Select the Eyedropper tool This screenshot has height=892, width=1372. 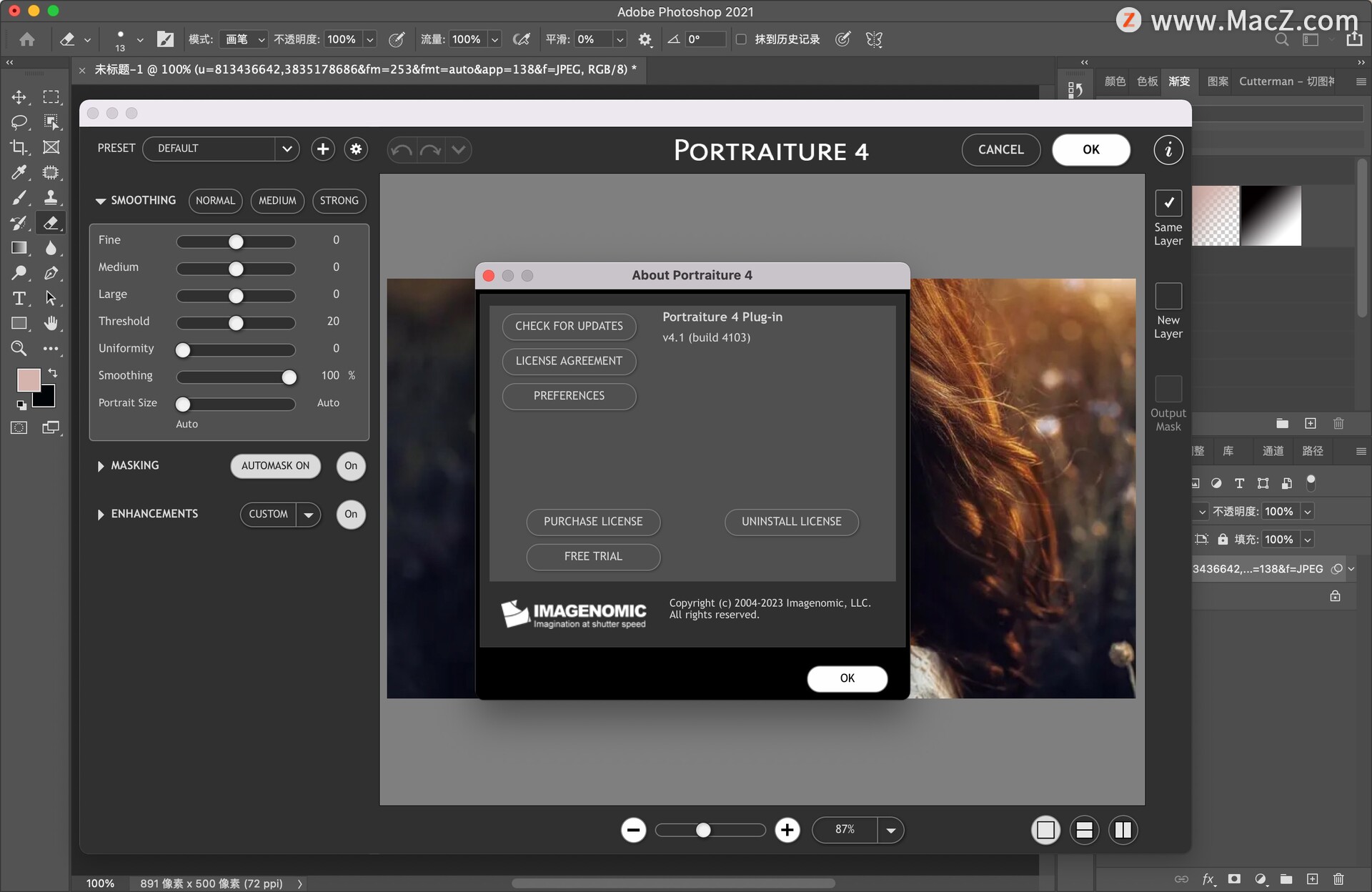click(x=19, y=172)
